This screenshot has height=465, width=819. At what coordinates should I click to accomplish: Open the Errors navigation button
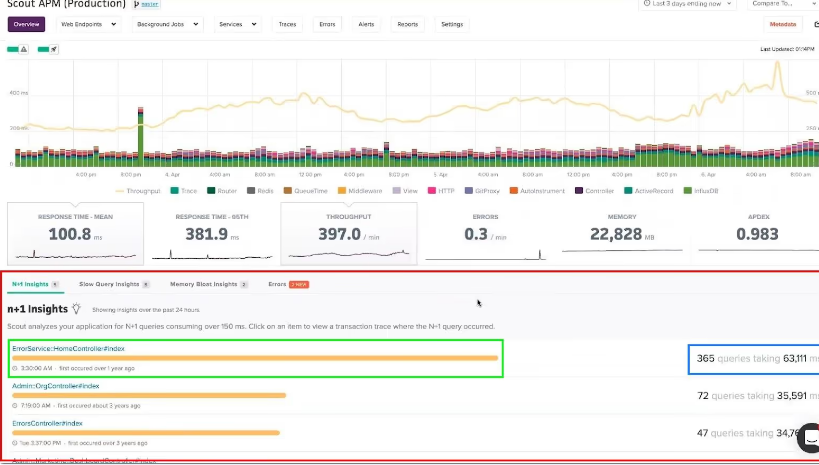pyautogui.click(x=327, y=24)
